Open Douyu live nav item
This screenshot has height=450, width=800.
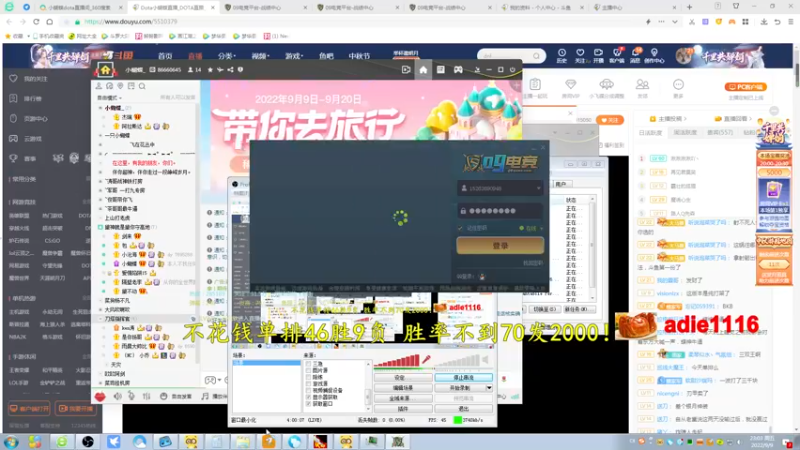195,56
